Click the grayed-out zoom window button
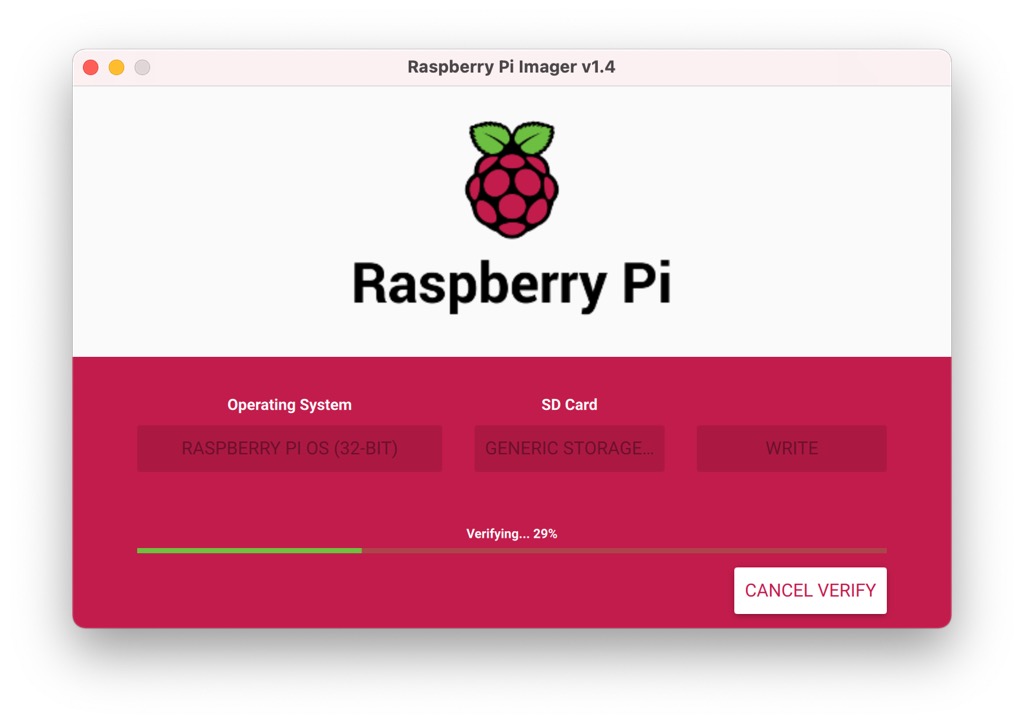The width and height of the screenshot is (1024, 724). pyautogui.click(x=142, y=67)
